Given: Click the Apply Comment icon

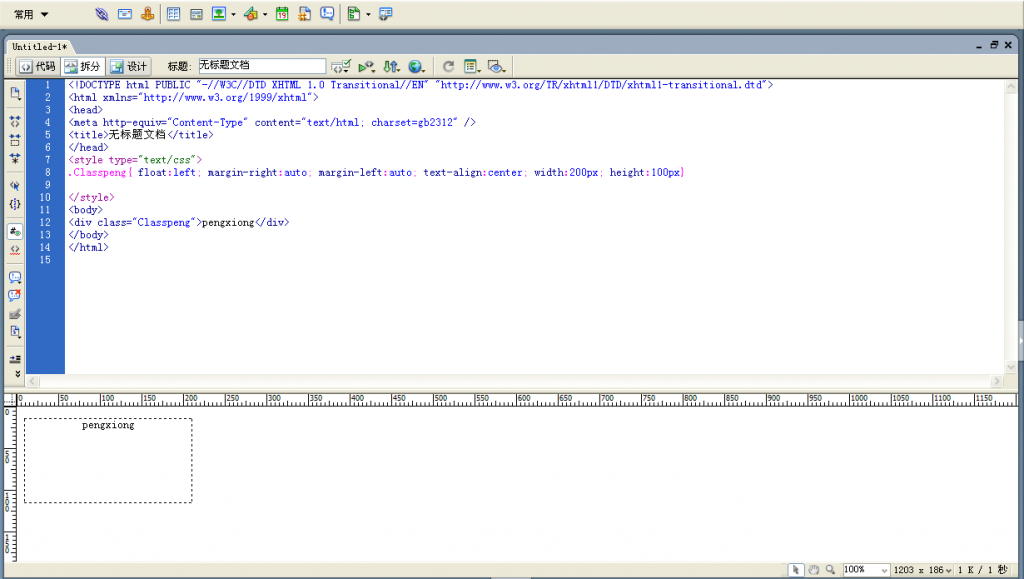Looking at the screenshot, I should (15, 277).
